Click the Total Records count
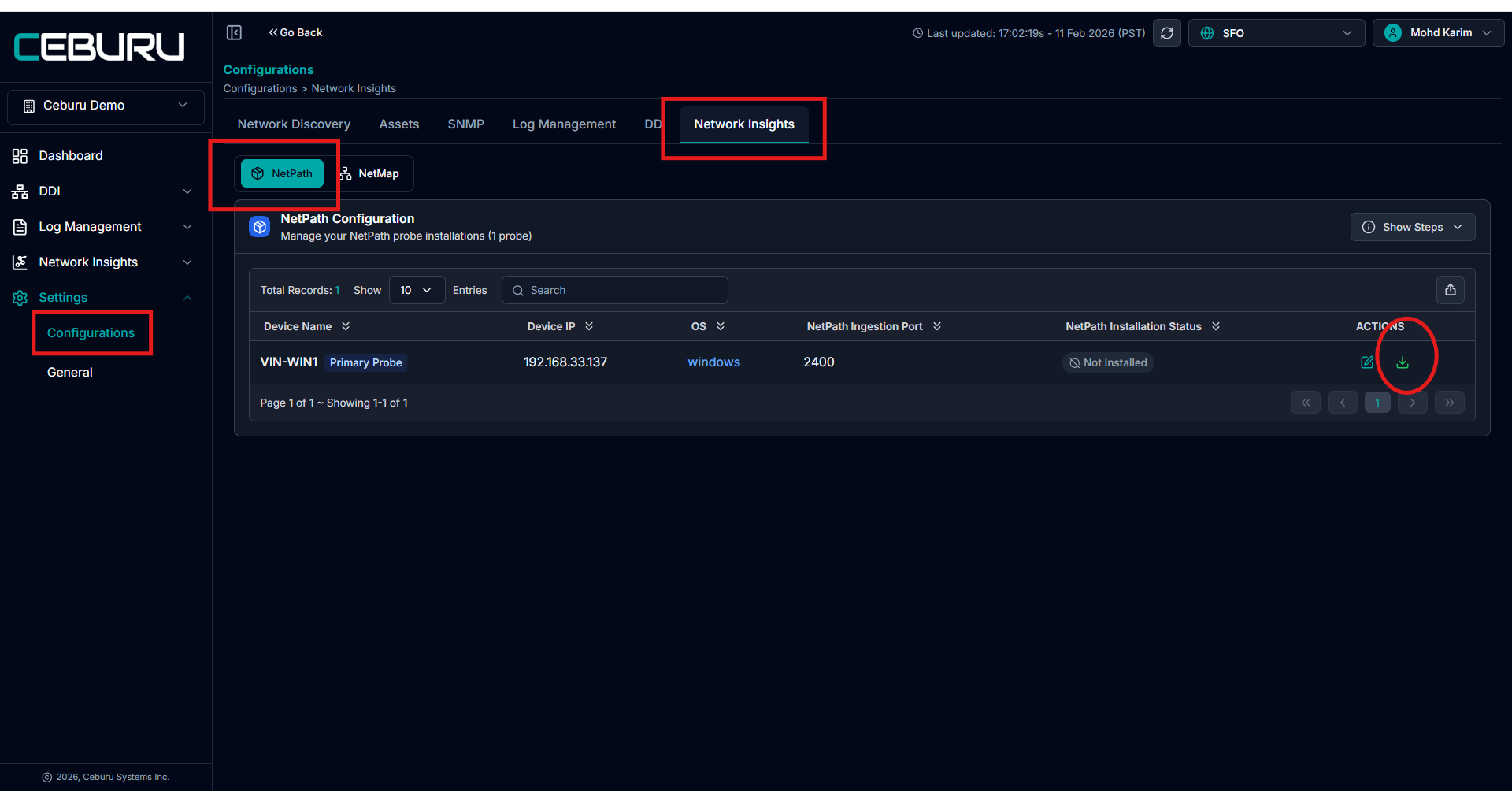The height and width of the screenshot is (791, 1512). 300,290
